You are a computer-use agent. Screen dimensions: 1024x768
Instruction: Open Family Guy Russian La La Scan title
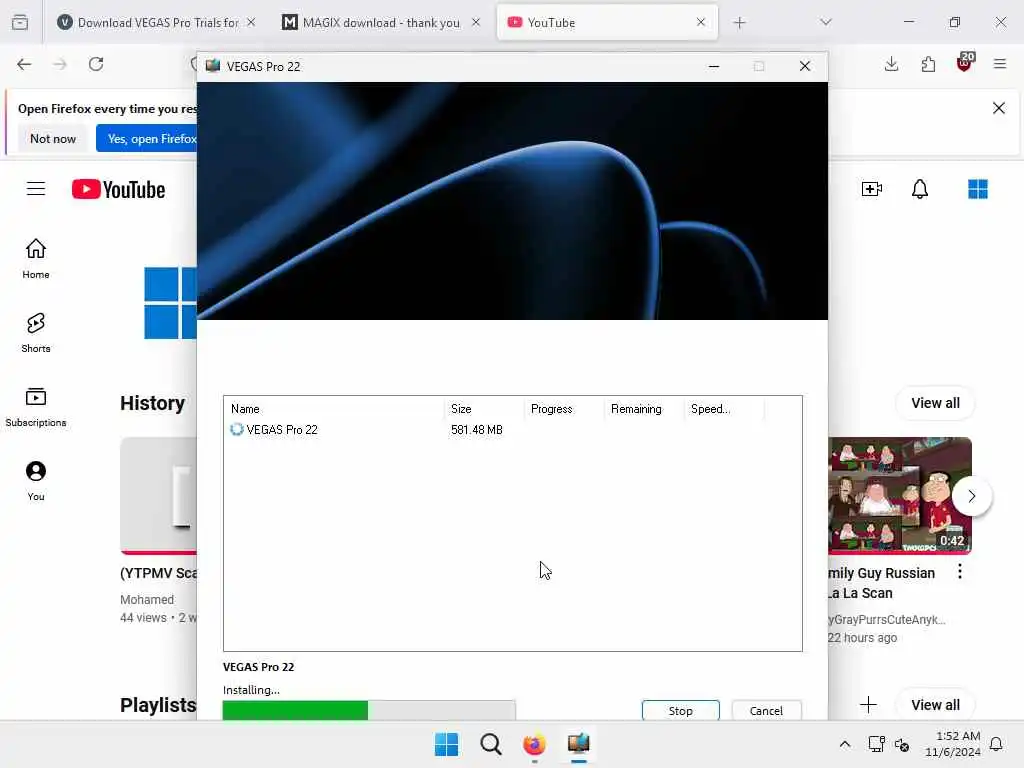[x=882, y=583]
